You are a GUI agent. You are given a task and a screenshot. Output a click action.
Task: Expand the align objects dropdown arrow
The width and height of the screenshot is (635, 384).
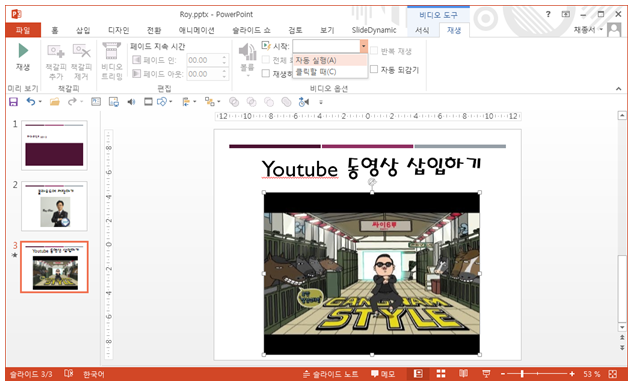tap(195, 102)
